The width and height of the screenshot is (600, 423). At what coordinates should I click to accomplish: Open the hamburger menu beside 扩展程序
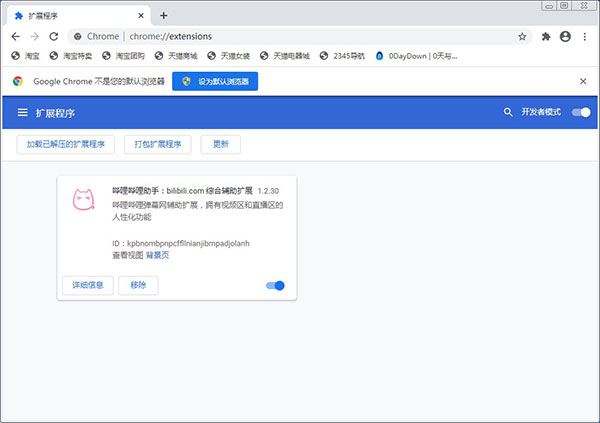click(x=22, y=113)
